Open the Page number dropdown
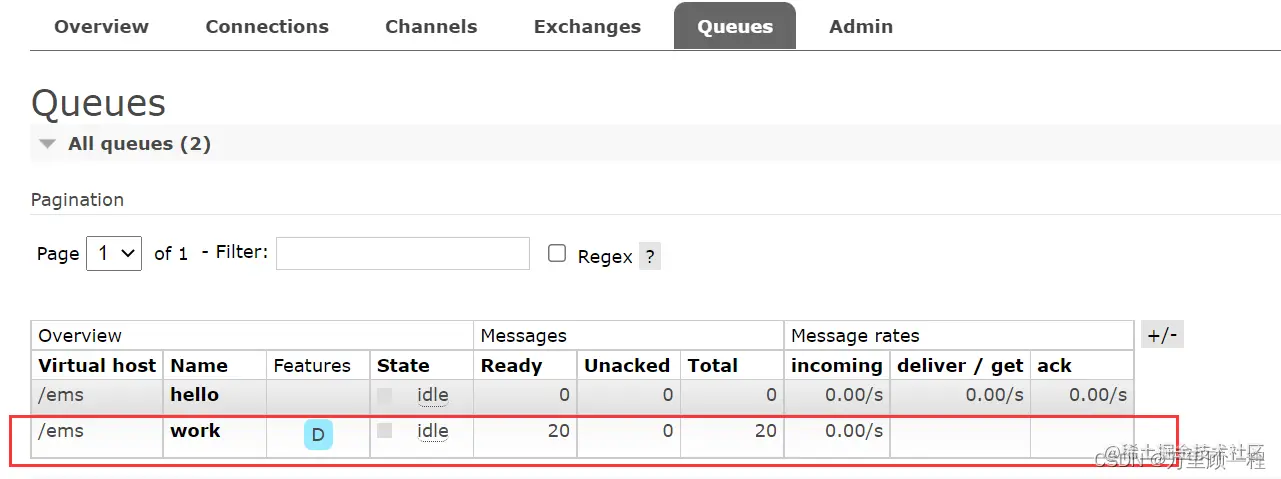1281x479 pixels. 114,253
